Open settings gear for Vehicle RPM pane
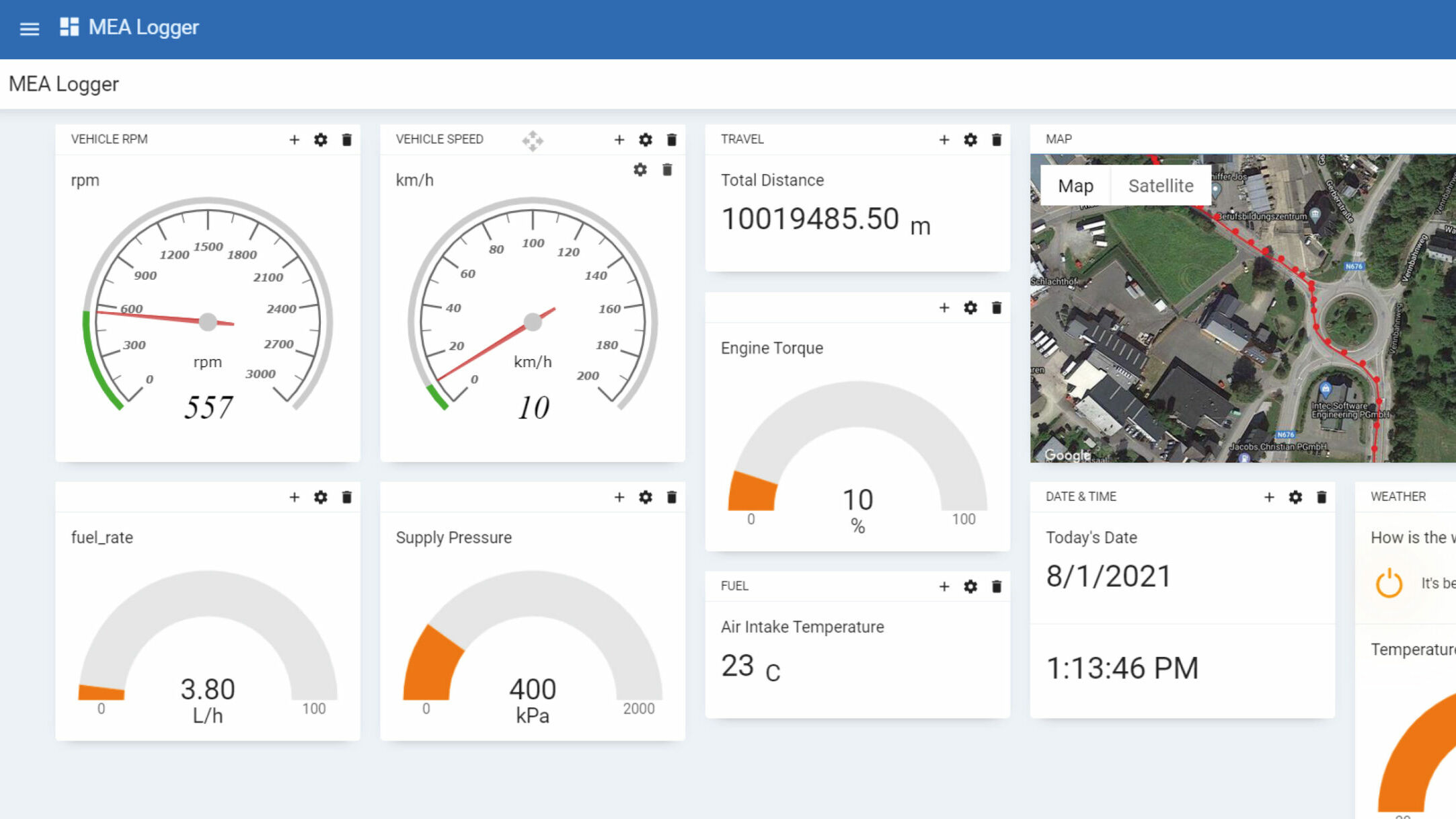 click(x=320, y=140)
